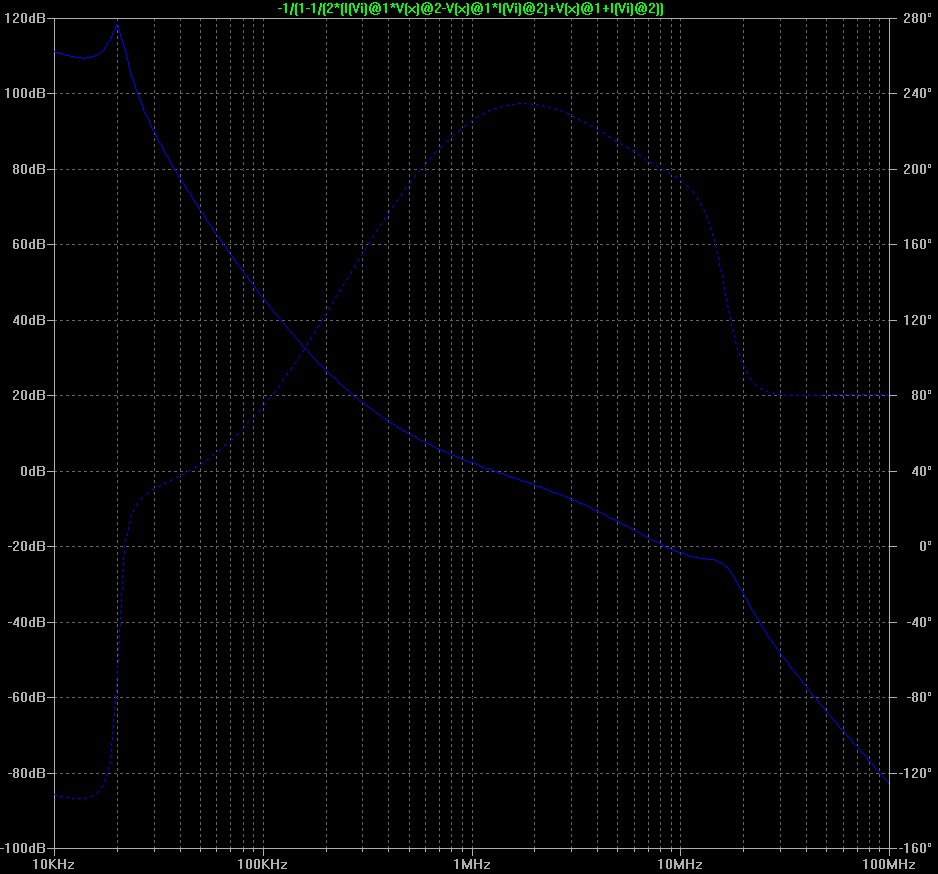This screenshot has height=874, width=938.
Task: Click the 100KHz frequency axis label
Action: point(262,864)
